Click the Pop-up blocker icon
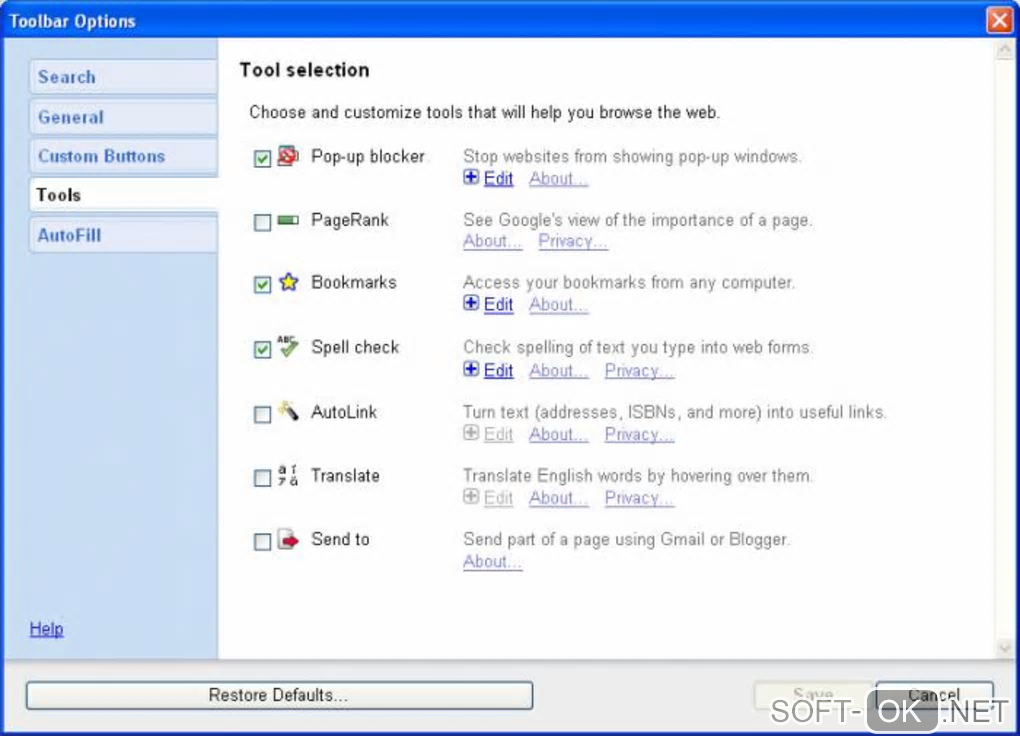The image size is (1020, 736). tap(288, 156)
